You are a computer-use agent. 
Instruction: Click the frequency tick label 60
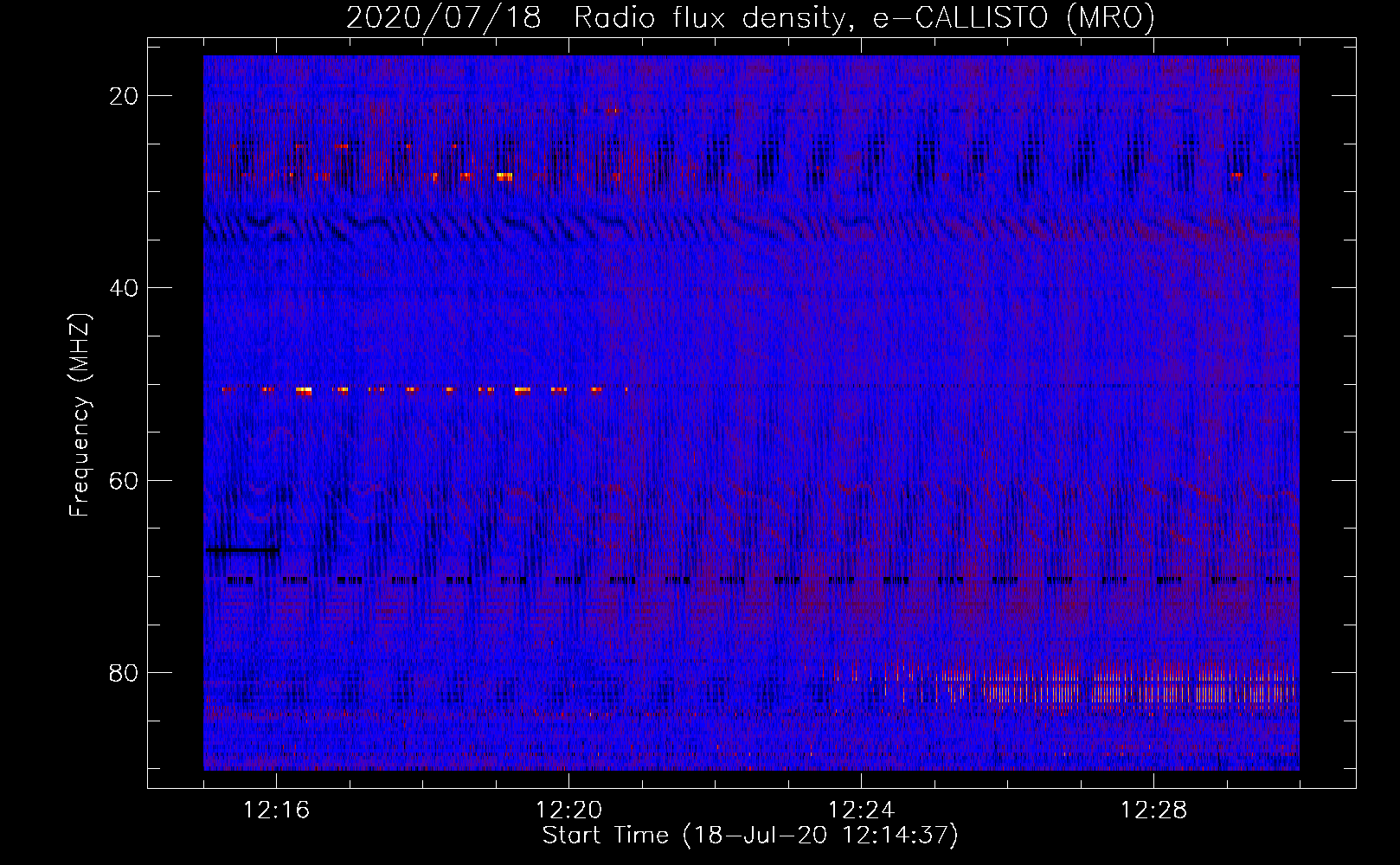(x=125, y=480)
